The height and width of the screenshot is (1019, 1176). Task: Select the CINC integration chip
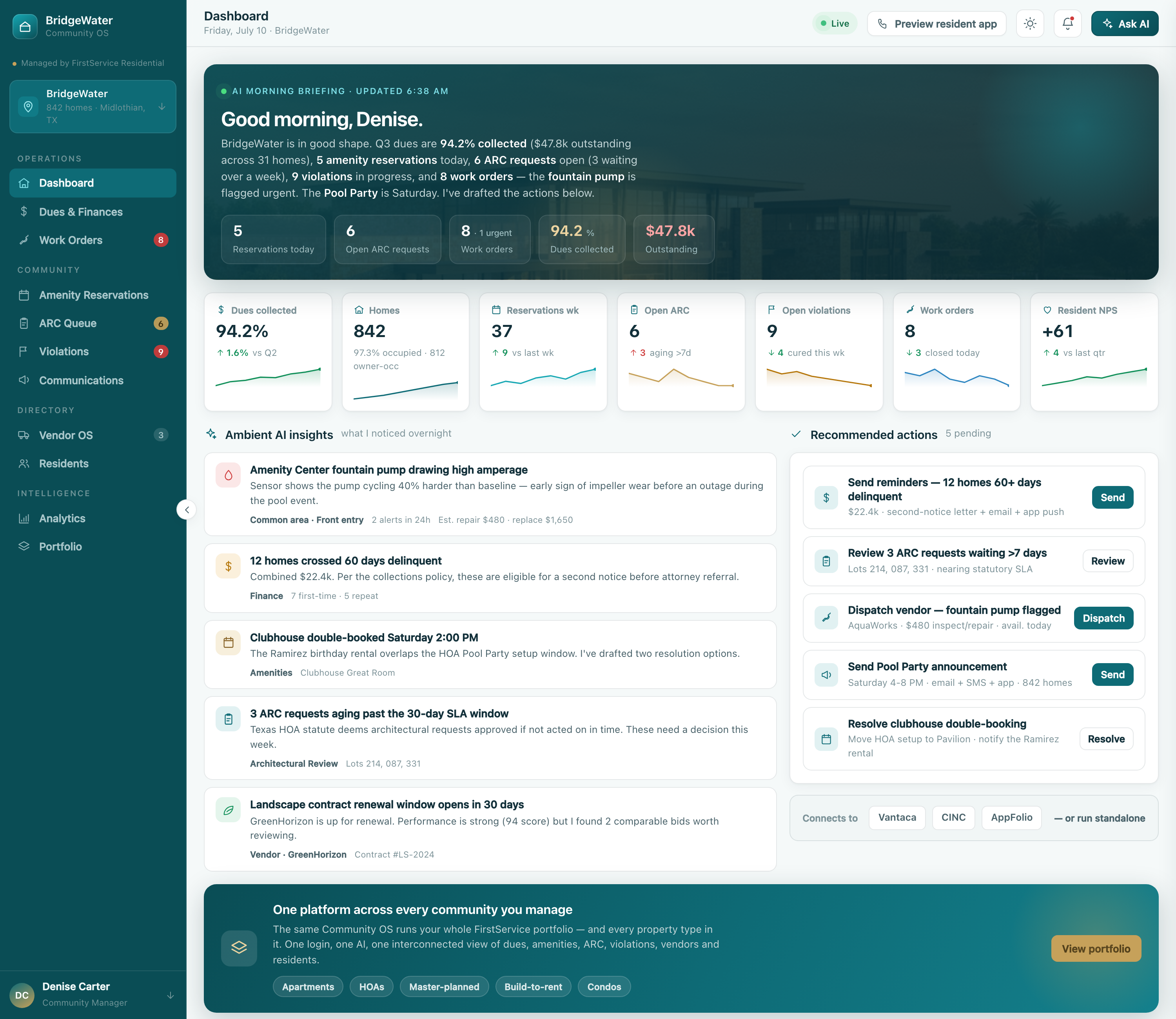click(953, 818)
